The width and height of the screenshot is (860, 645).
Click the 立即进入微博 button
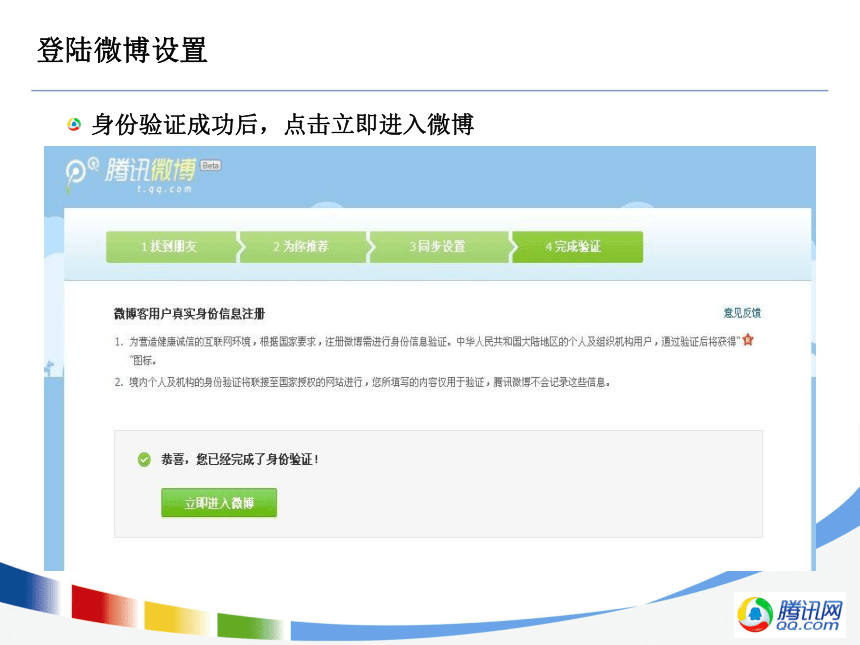tap(219, 502)
